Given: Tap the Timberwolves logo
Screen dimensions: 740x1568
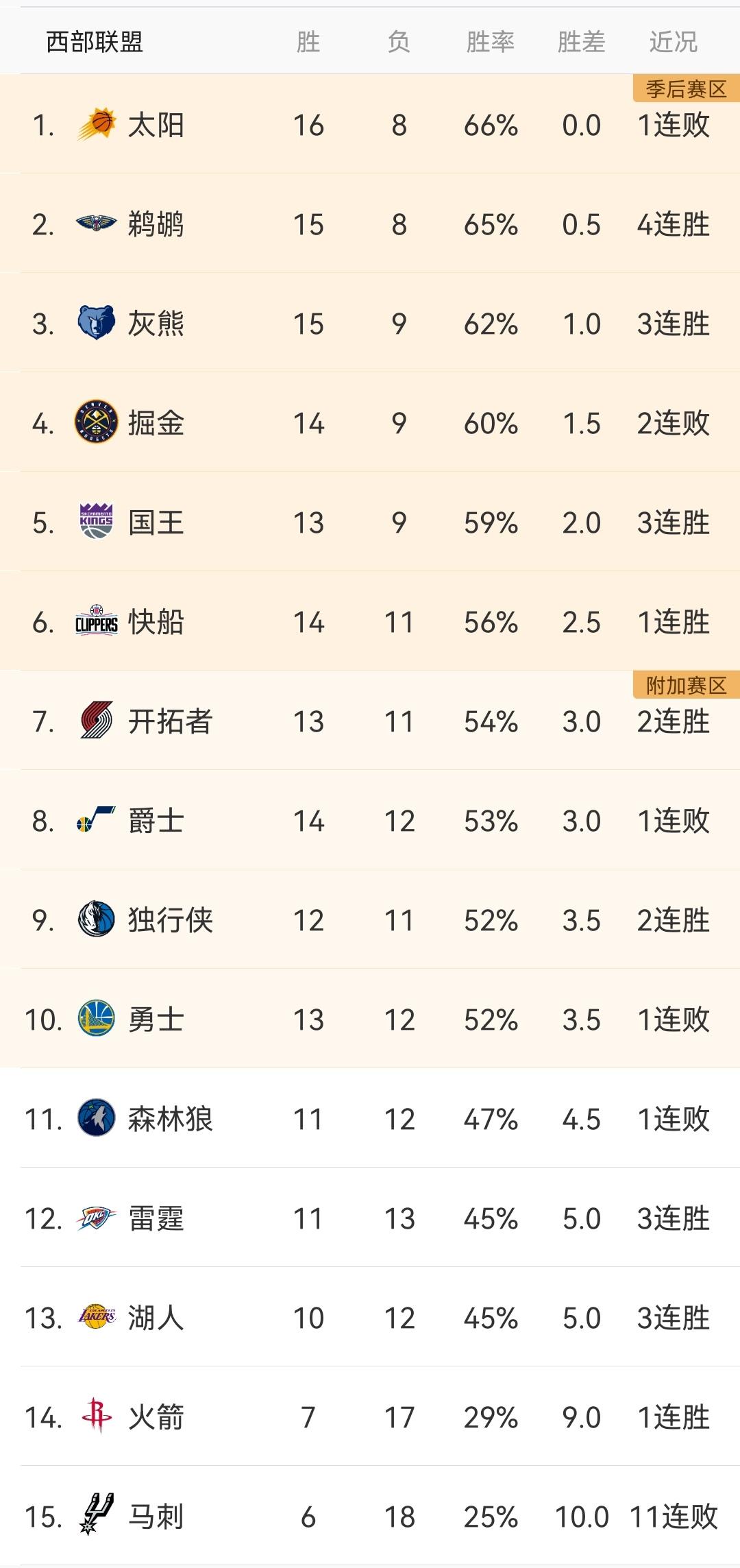Looking at the screenshot, I should 96,1118.
